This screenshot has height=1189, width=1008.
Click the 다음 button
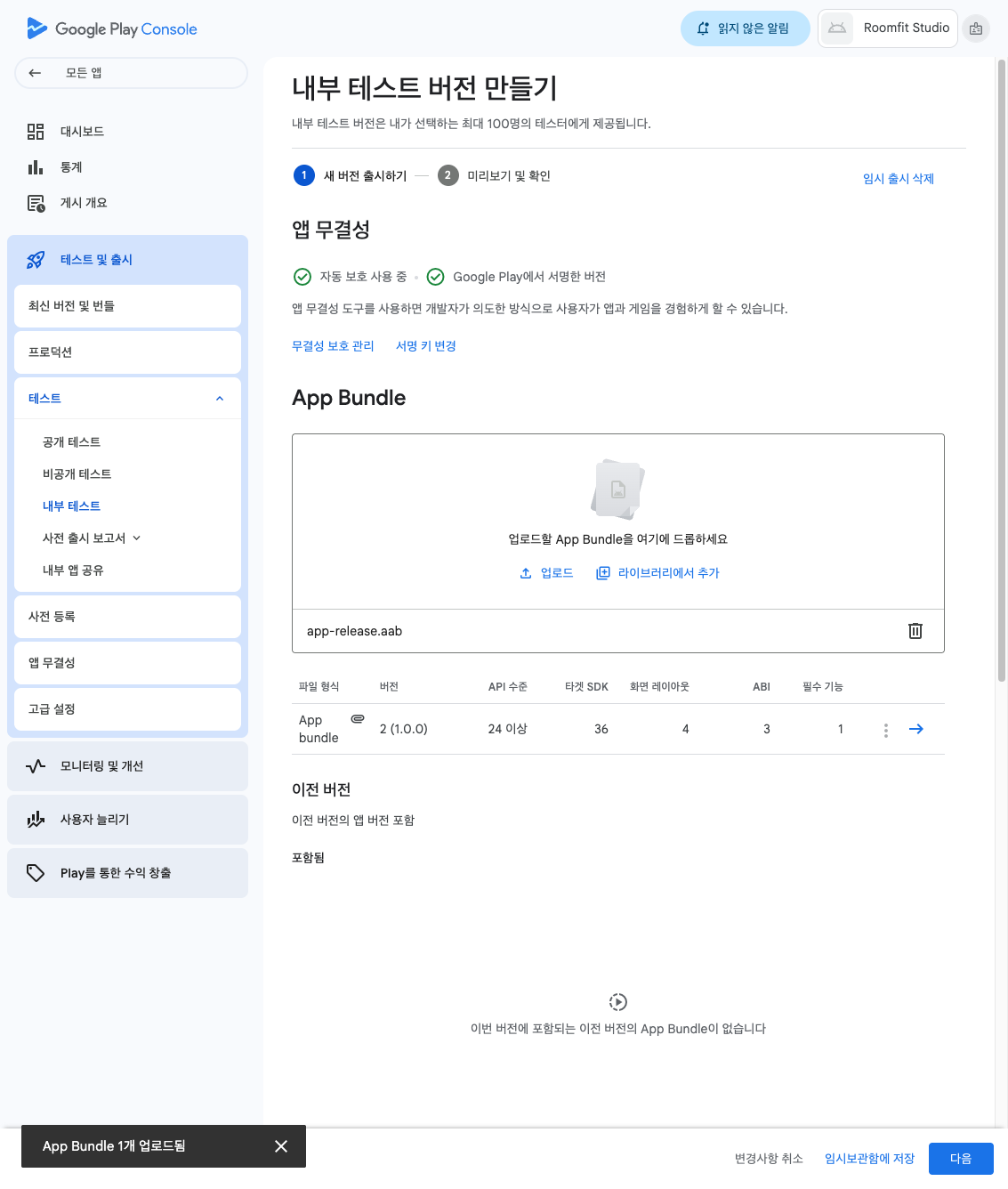960,1159
